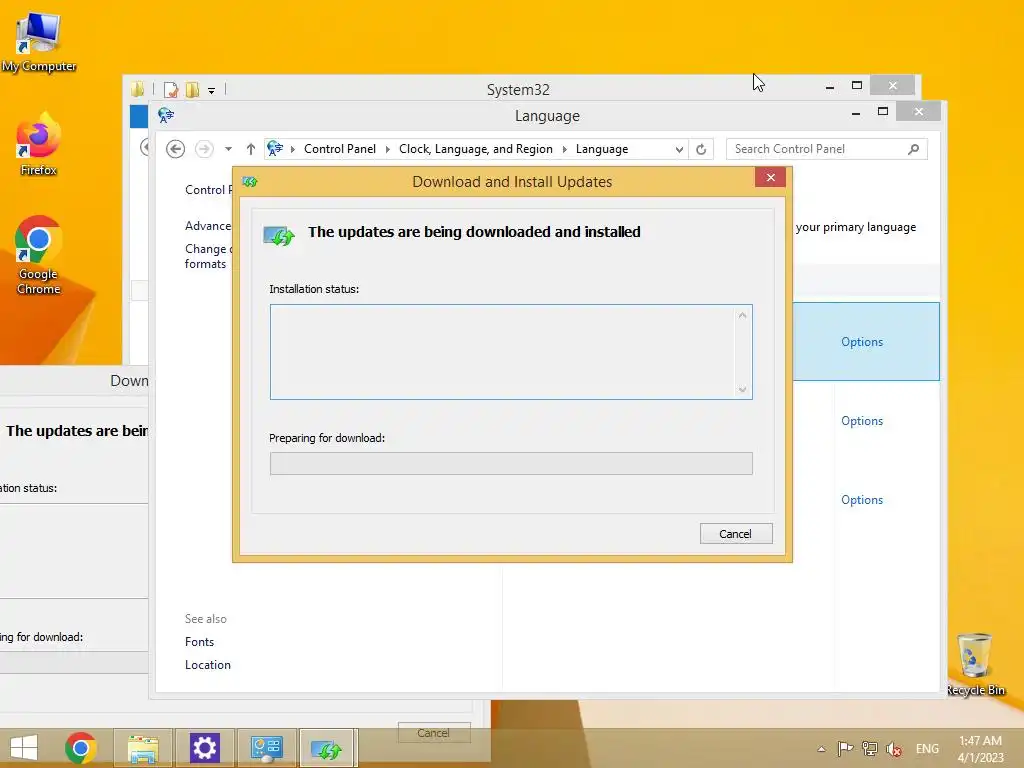
Task: Go up one level in Language window
Action: pyautogui.click(x=251, y=149)
